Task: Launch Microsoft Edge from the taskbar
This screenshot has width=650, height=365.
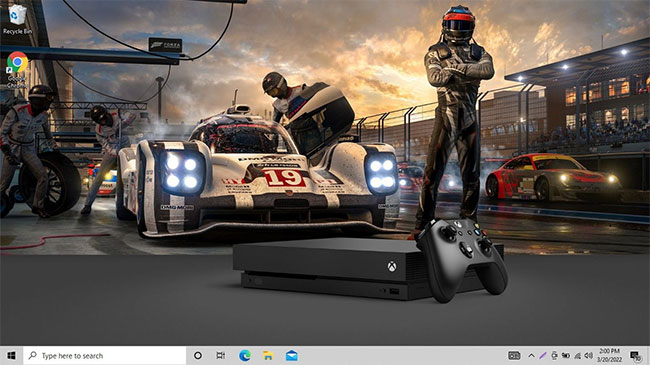Action: [x=245, y=355]
